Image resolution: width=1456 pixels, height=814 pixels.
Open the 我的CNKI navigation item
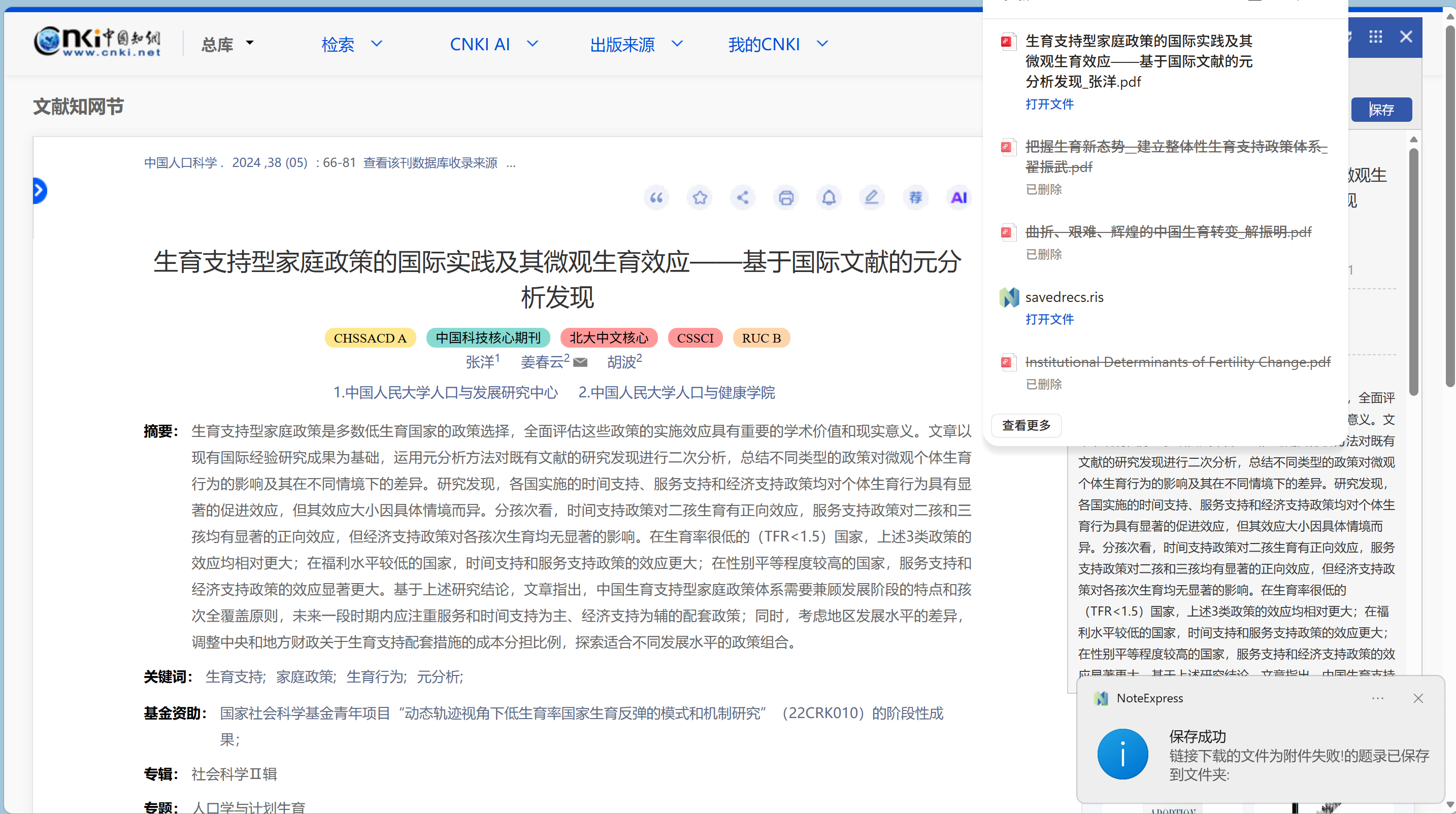(764, 44)
